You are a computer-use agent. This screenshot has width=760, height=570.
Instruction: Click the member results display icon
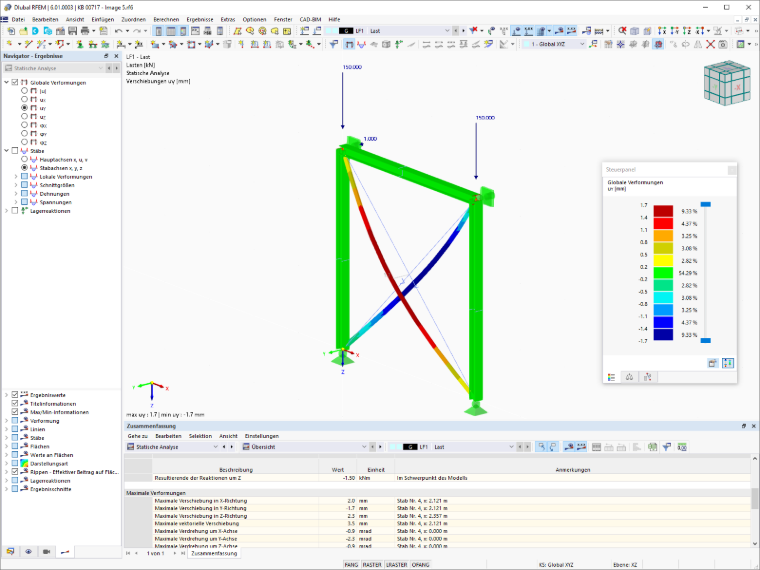[361, 44]
